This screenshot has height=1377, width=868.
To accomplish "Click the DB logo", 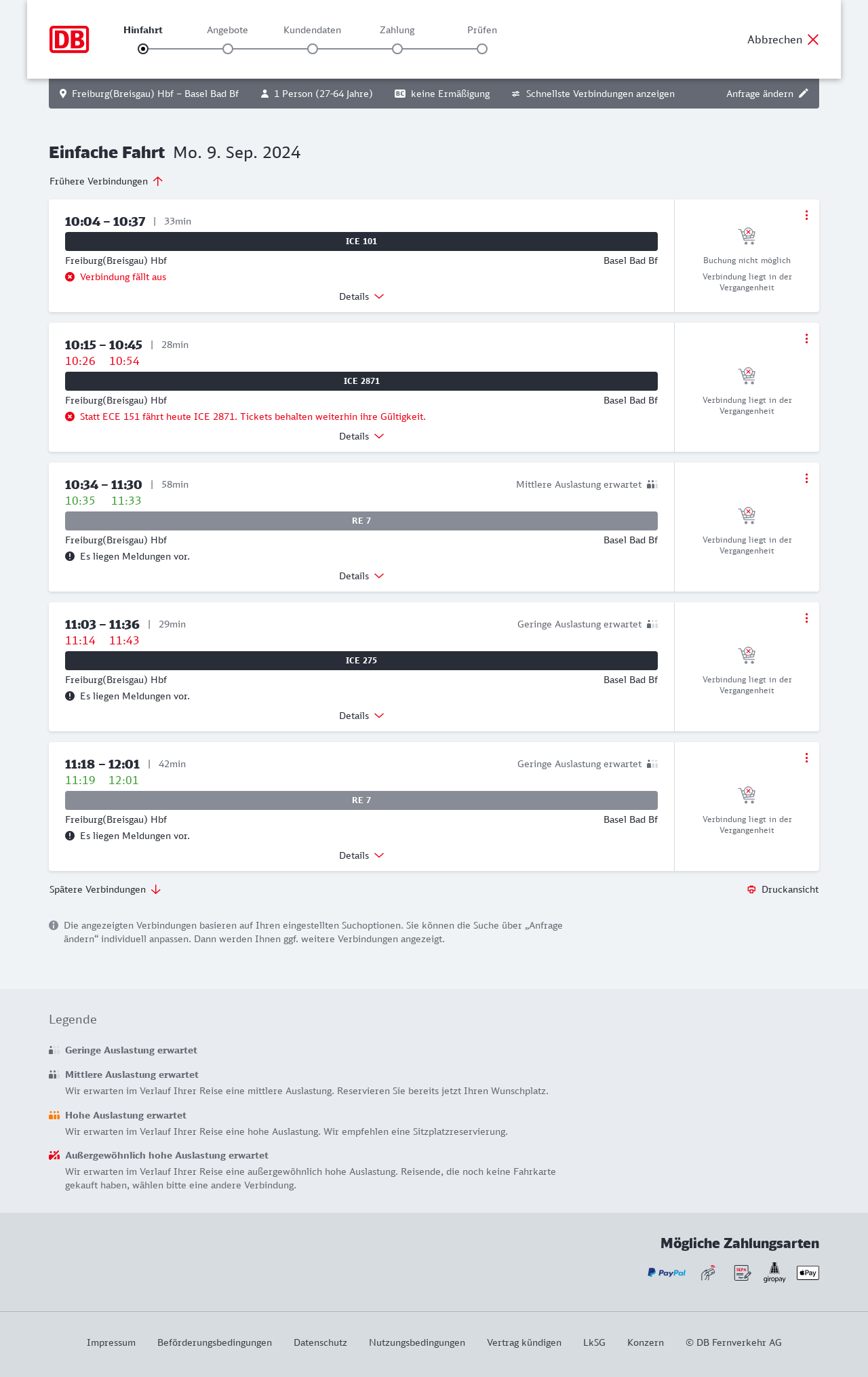I will coord(69,39).
